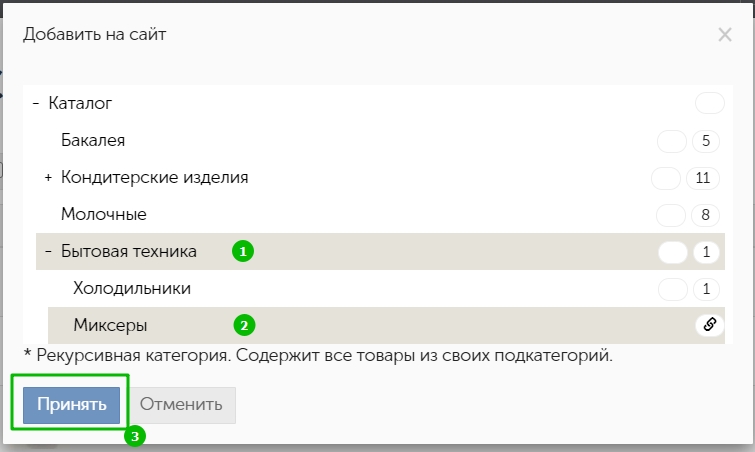This screenshot has height=452, width=755.
Task: Click the Принять button
Action: [x=71, y=405]
